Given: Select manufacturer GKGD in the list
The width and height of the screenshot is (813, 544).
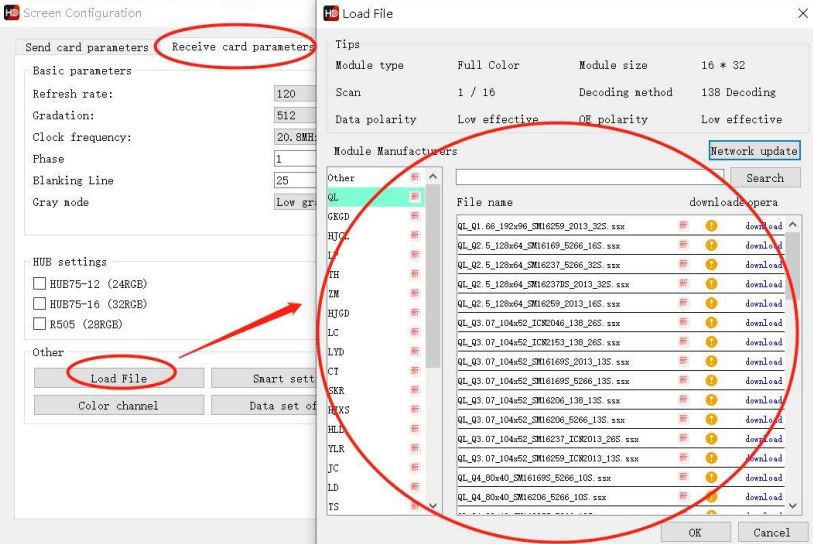Looking at the screenshot, I should (x=375, y=216).
